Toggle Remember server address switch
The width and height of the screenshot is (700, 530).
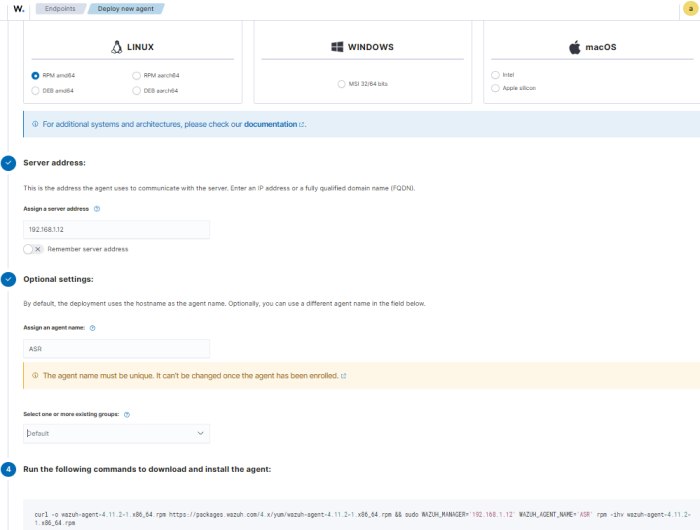pos(33,249)
